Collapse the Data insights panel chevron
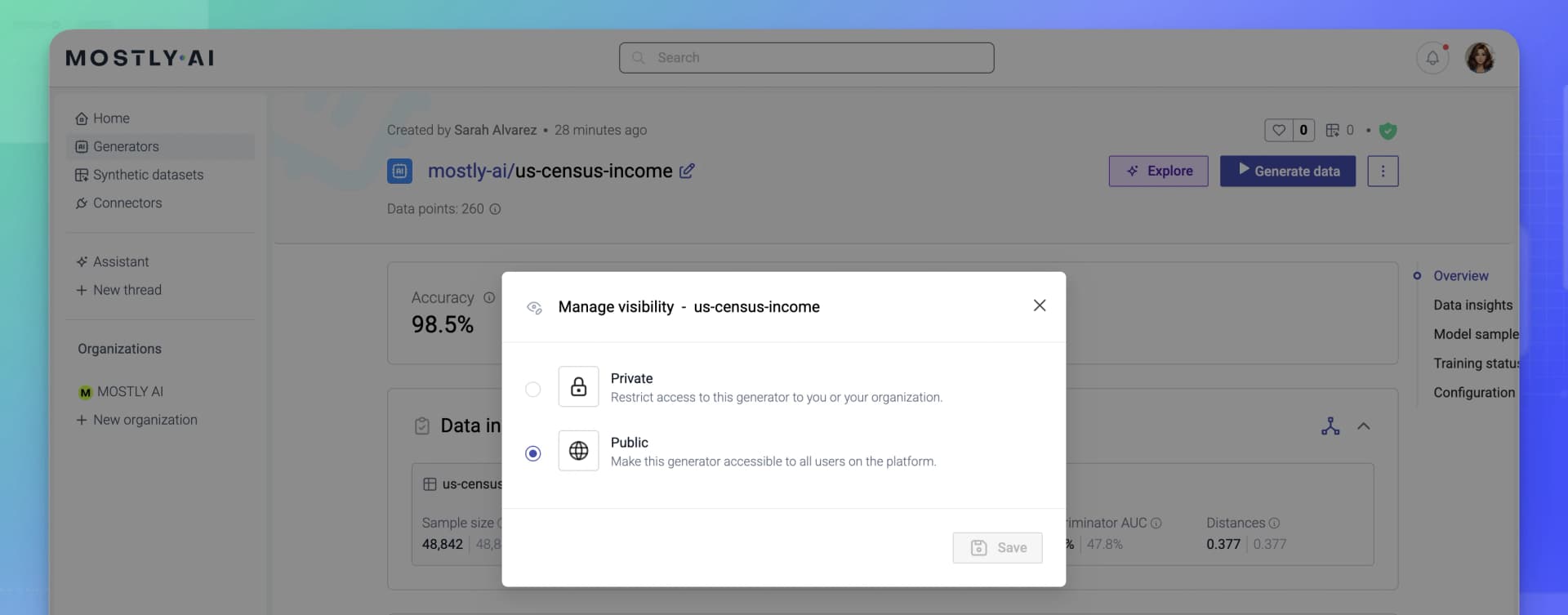Viewport: 1568px width, 615px height. (x=1363, y=426)
